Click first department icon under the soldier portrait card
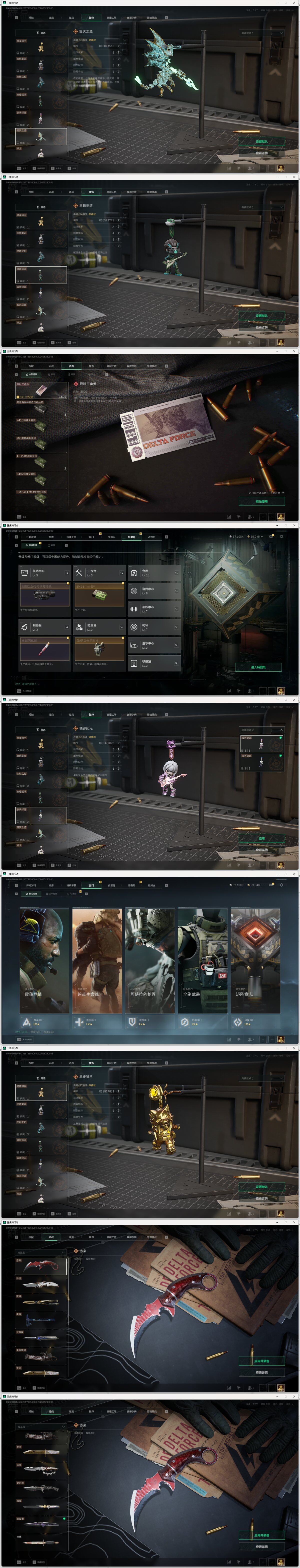This screenshot has width=300, height=1568. click(27, 1022)
